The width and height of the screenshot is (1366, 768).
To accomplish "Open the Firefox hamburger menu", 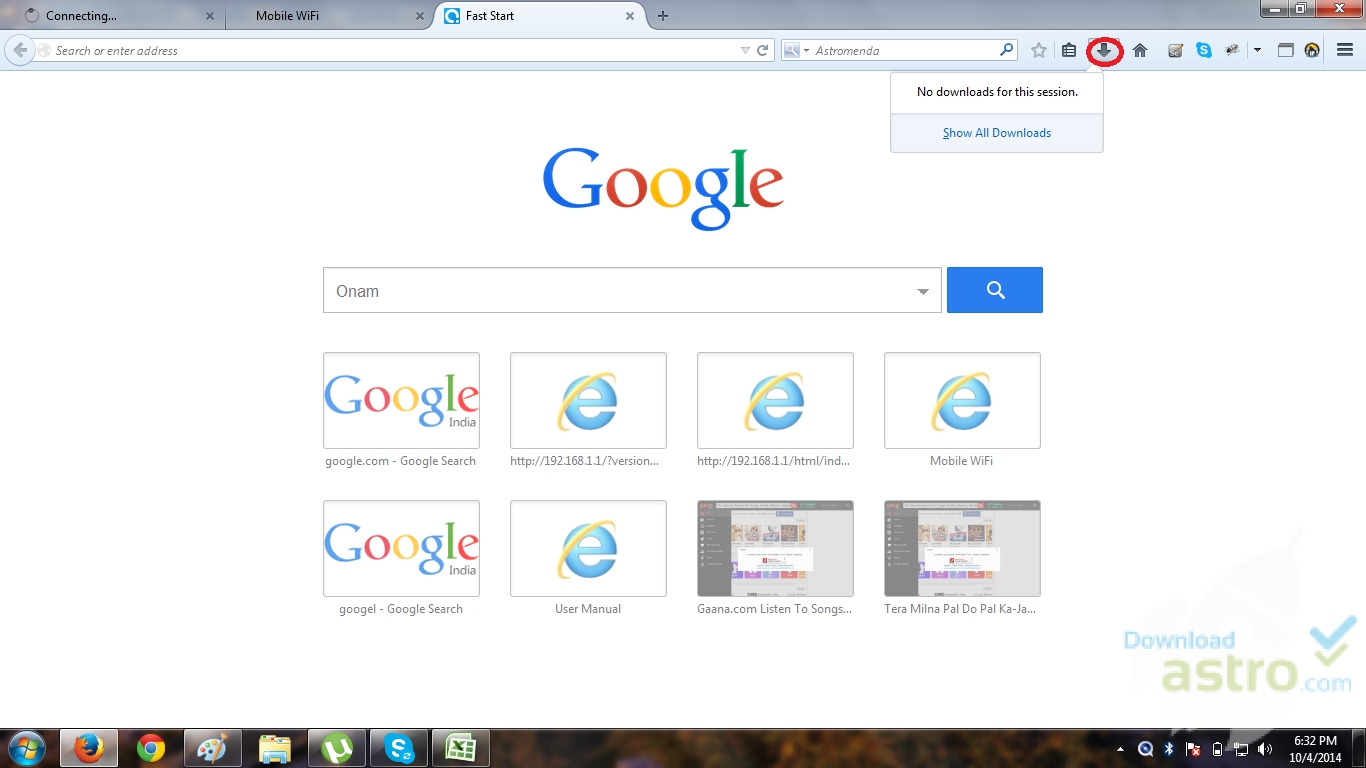I will pos(1345,50).
